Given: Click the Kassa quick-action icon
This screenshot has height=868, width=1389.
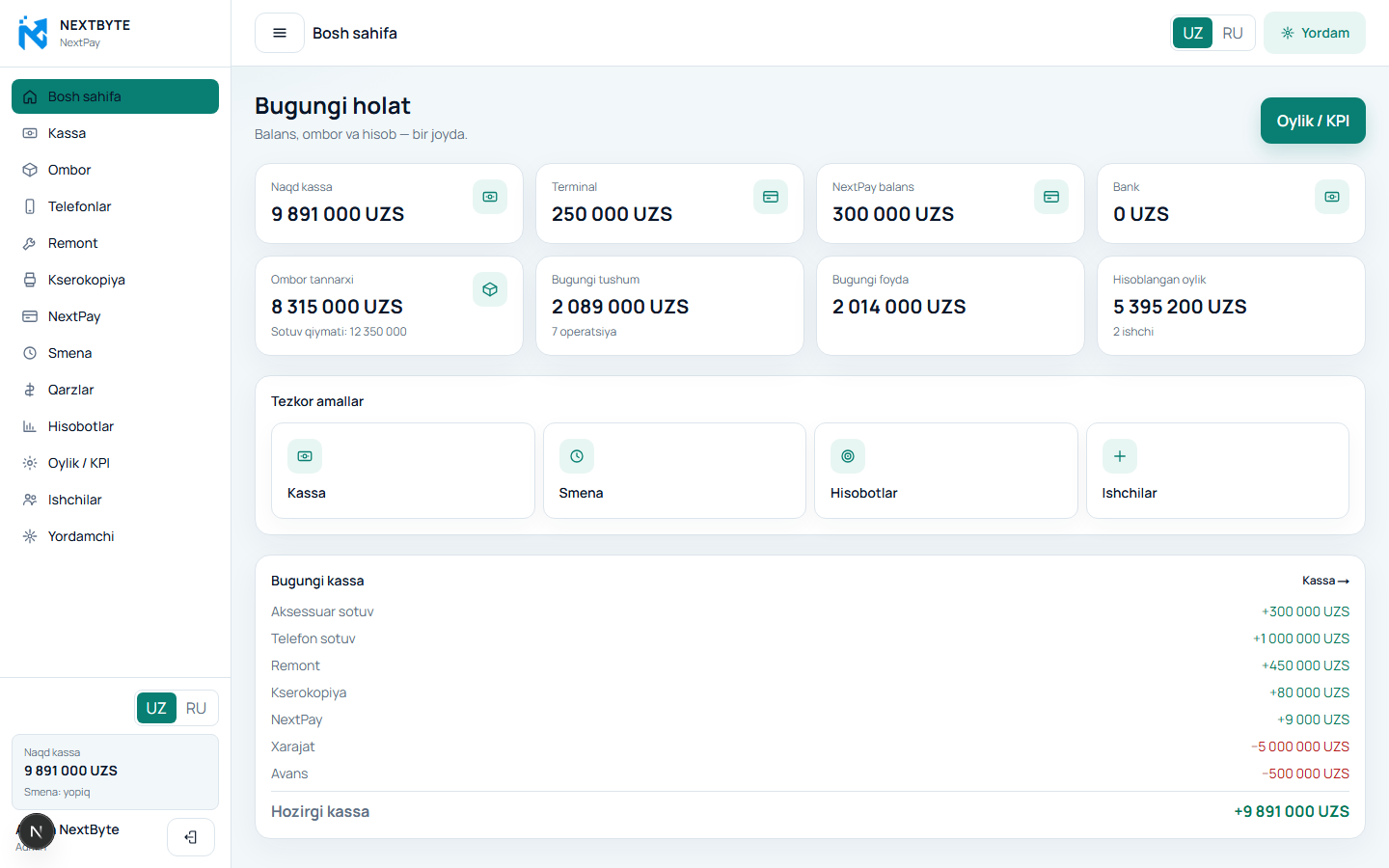Looking at the screenshot, I should click(305, 456).
